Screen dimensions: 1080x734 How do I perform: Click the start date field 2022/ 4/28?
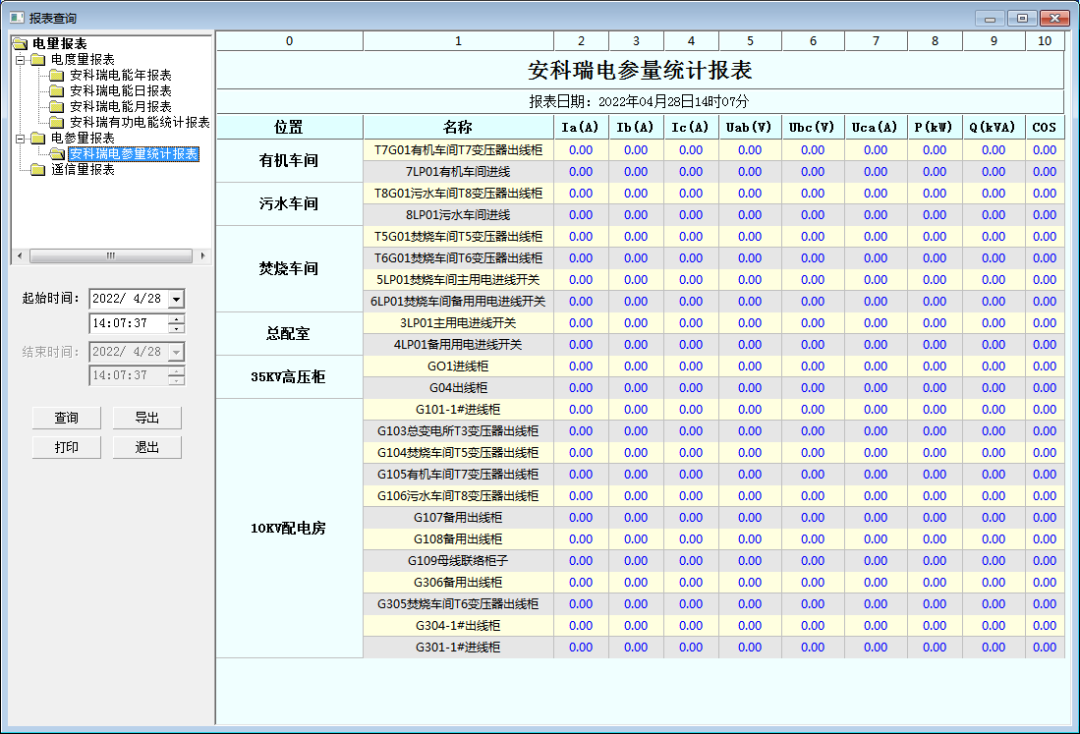point(129,299)
